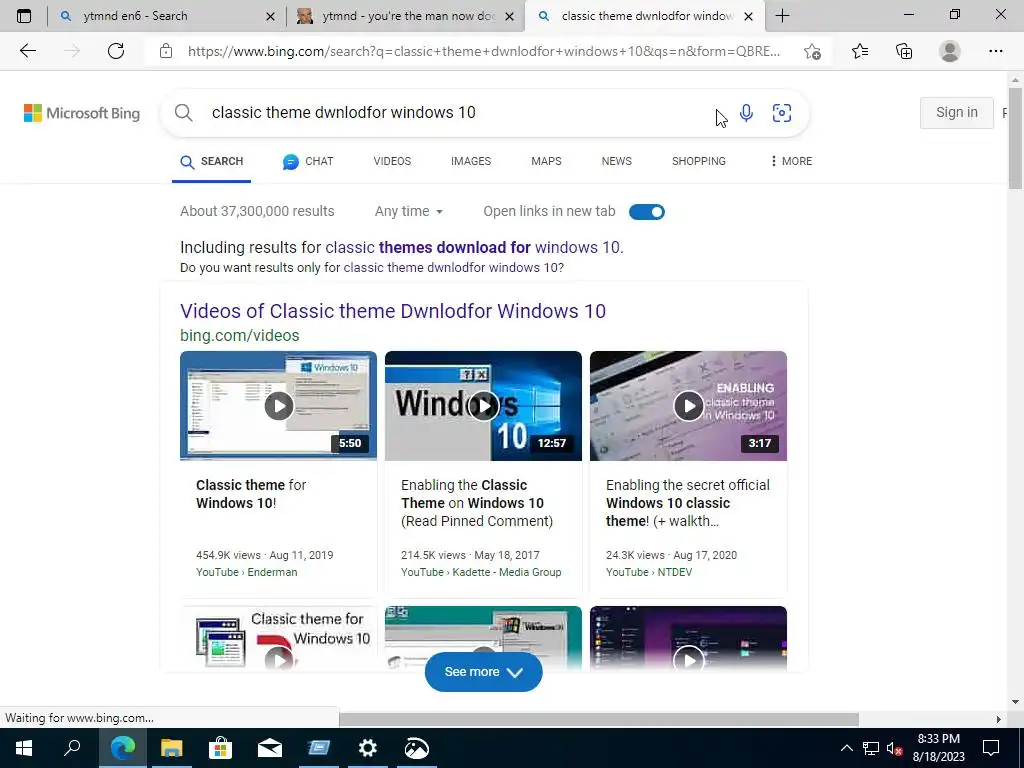Open Mail app from taskbar
The width and height of the screenshot is (1024, 768).
click(270, 748)
